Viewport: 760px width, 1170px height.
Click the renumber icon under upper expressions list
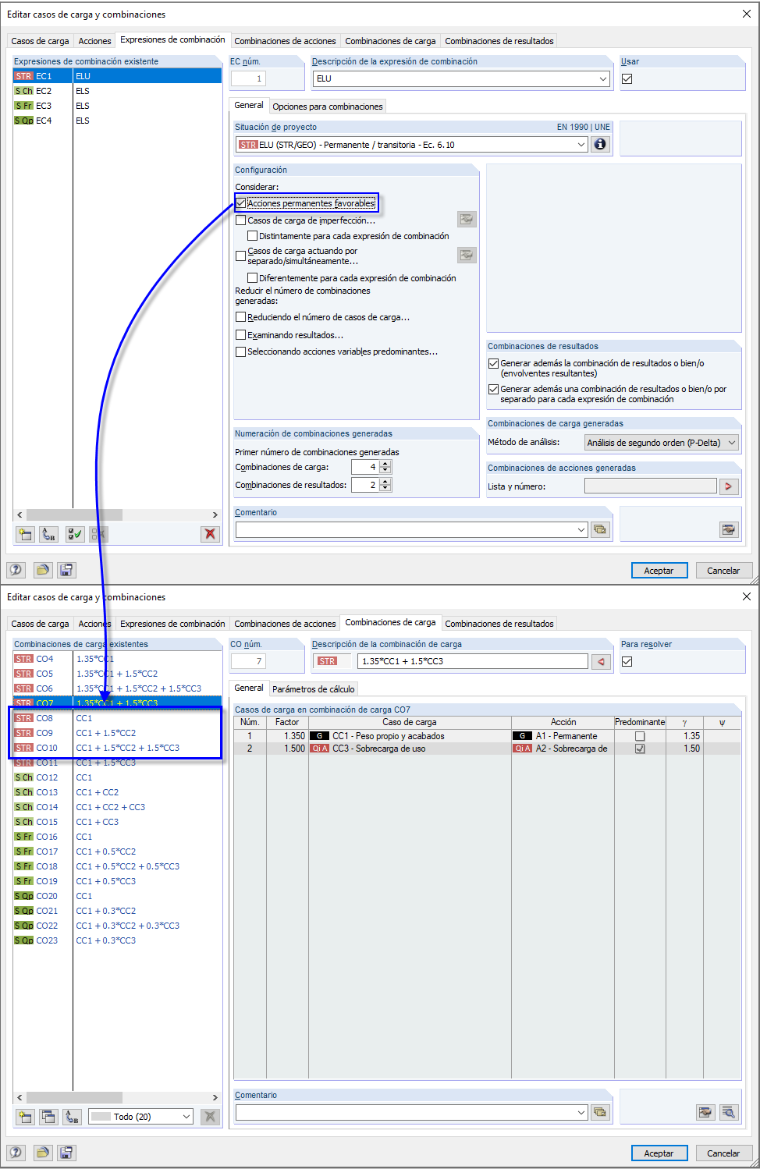point(49,534)
